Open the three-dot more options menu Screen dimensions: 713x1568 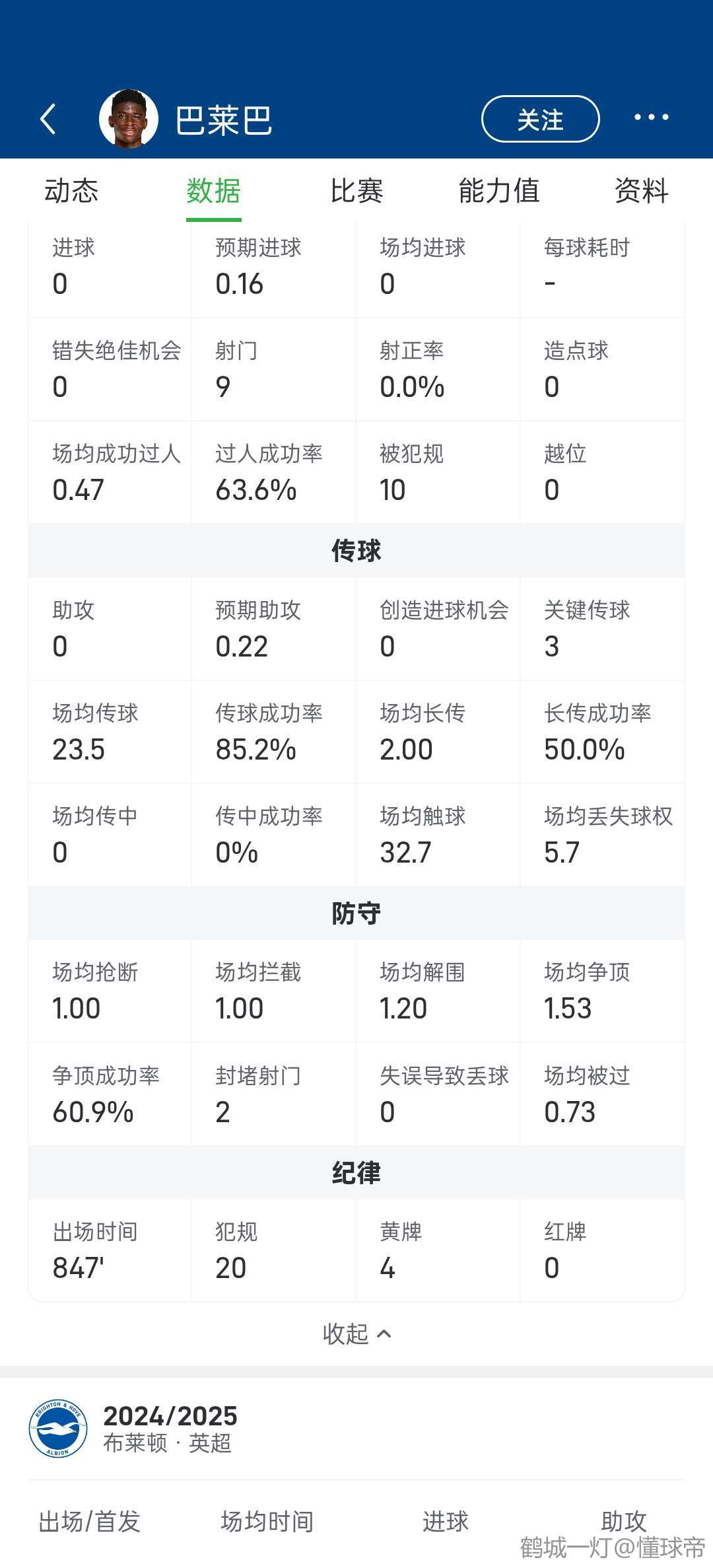[x=651, y=118]
